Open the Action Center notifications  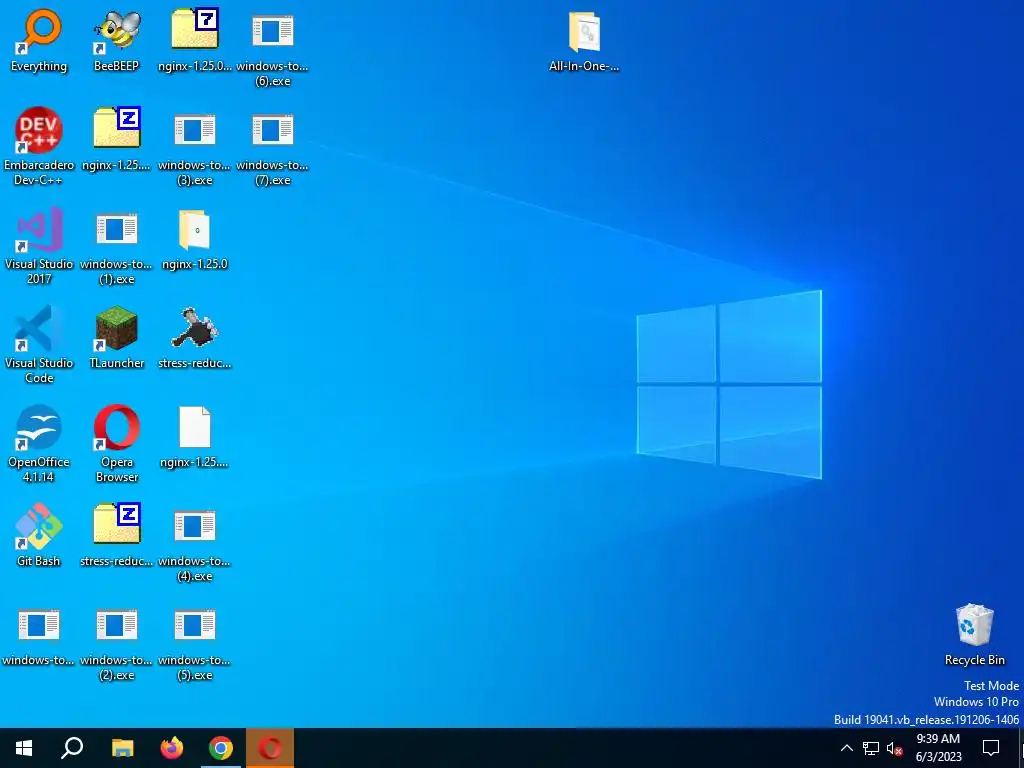(991, 748)
